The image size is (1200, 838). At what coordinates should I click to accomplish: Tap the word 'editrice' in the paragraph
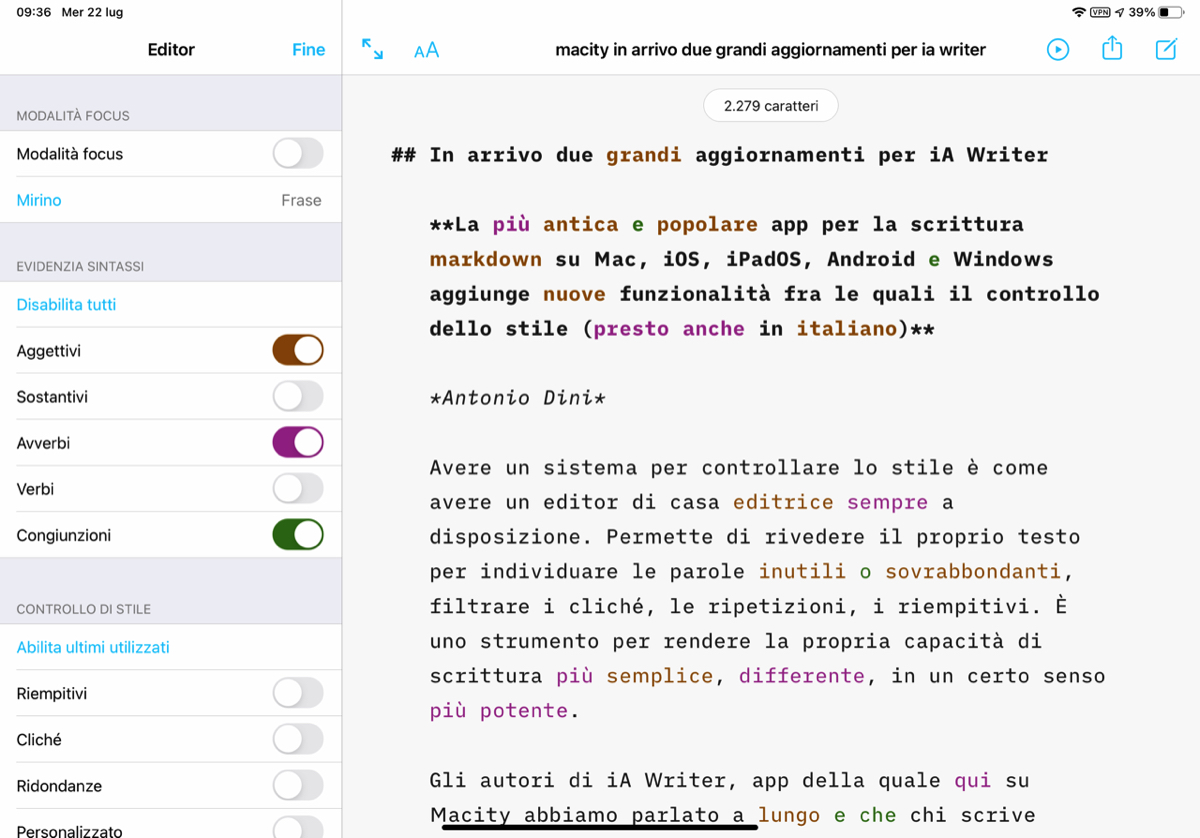point(783,502)
